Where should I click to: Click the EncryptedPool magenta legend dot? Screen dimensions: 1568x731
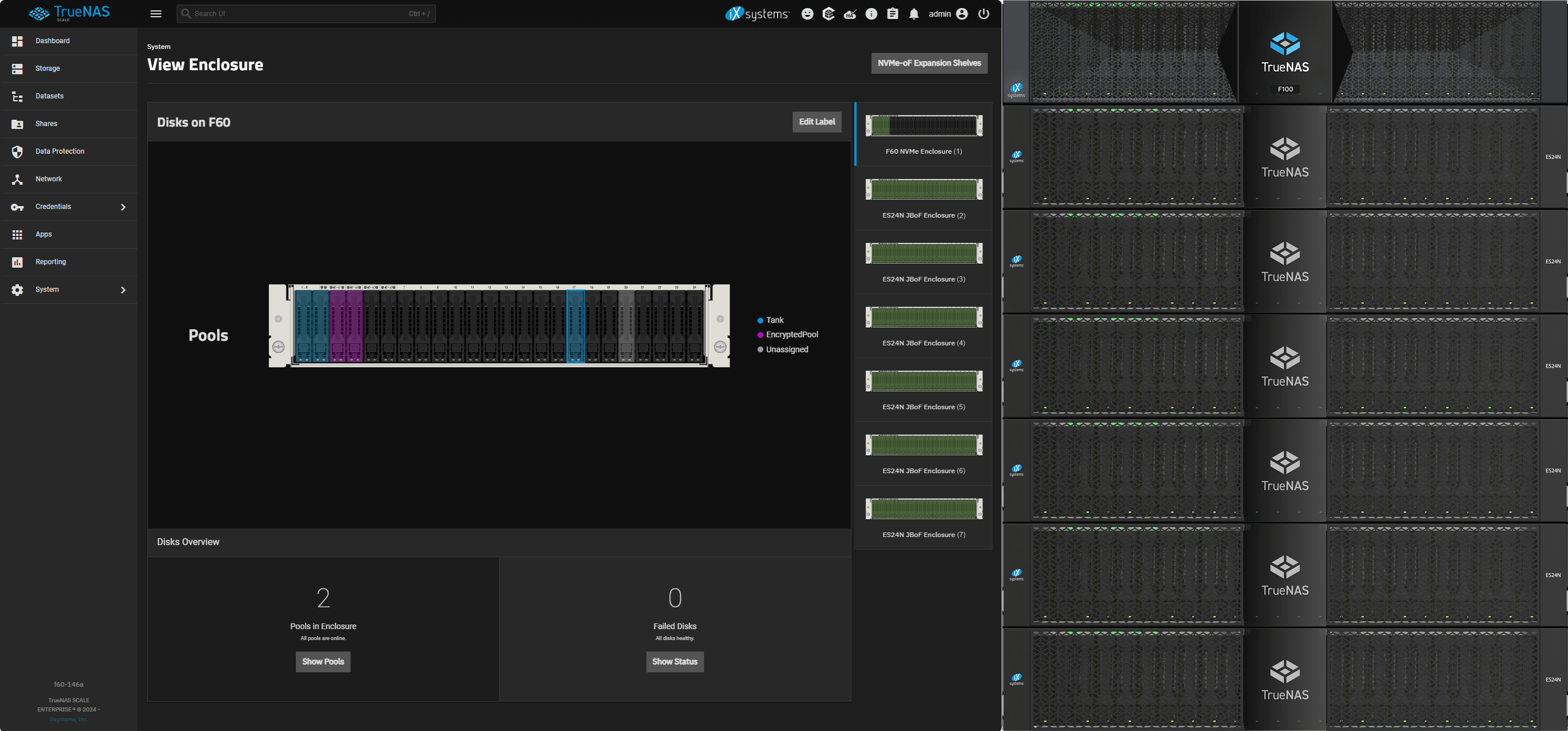click(760, 335)
